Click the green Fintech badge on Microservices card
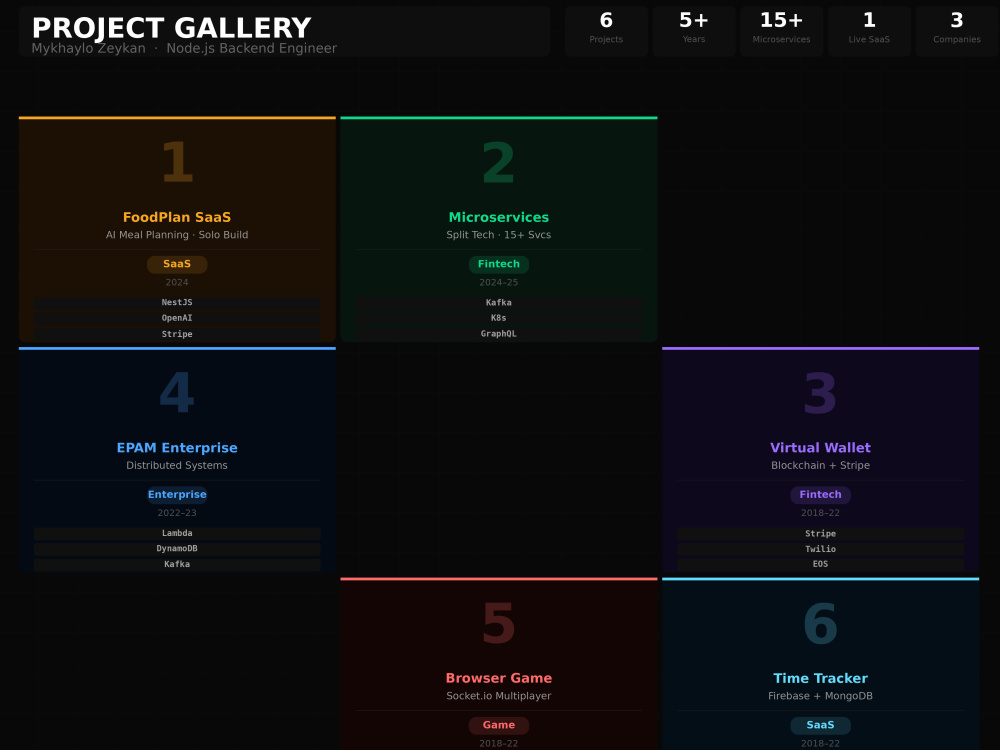Image resolution: width=1000 pixels, height=750 pixels. (499, 264)
